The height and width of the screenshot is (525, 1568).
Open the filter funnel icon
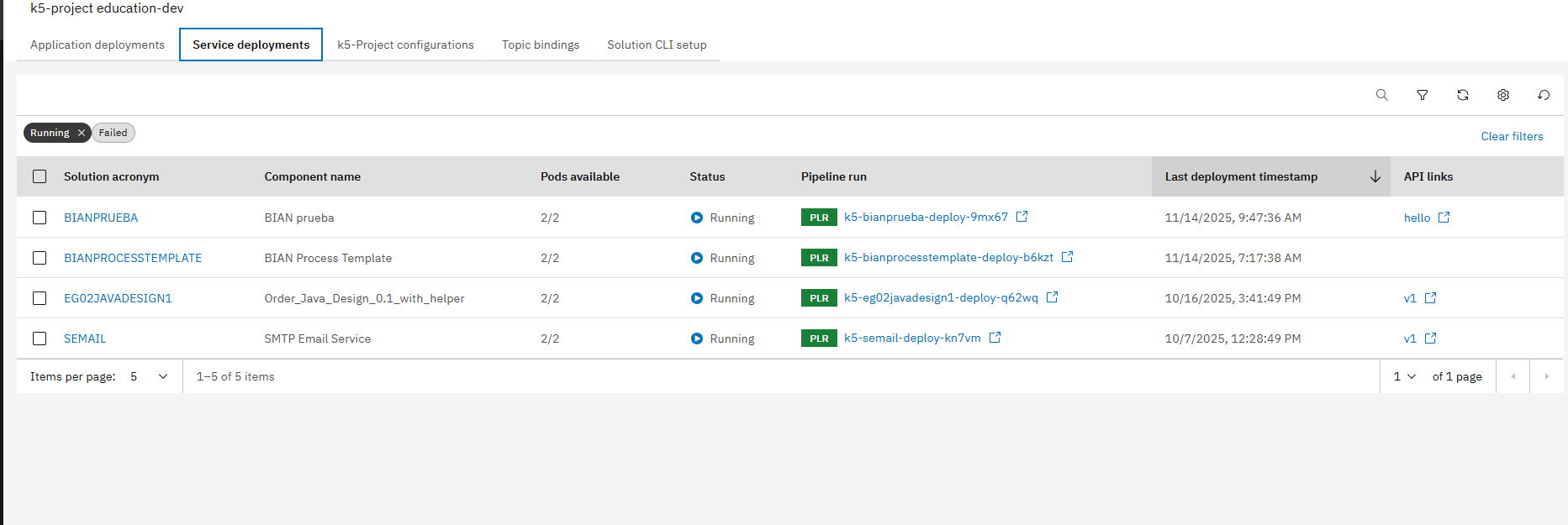tap(1422, 95)
